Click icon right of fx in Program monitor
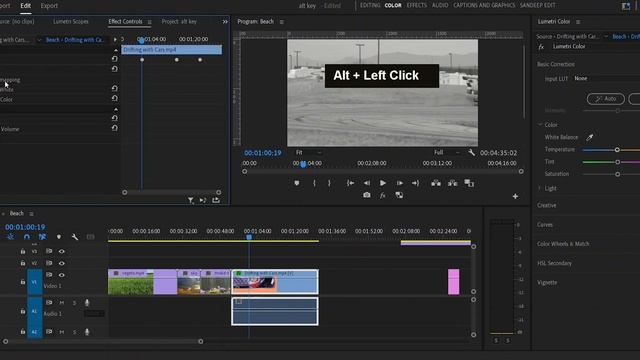The height and width of the screenshot is (360, 640). click(399, 195)
